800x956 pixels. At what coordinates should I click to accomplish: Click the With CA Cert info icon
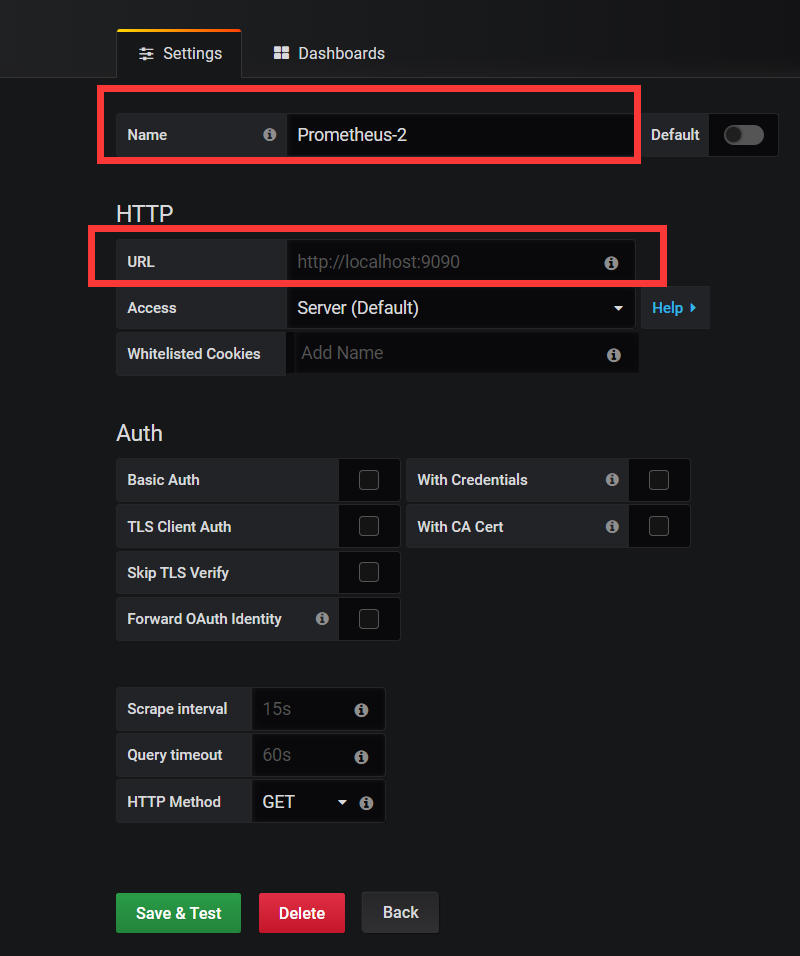coord(612,526)
